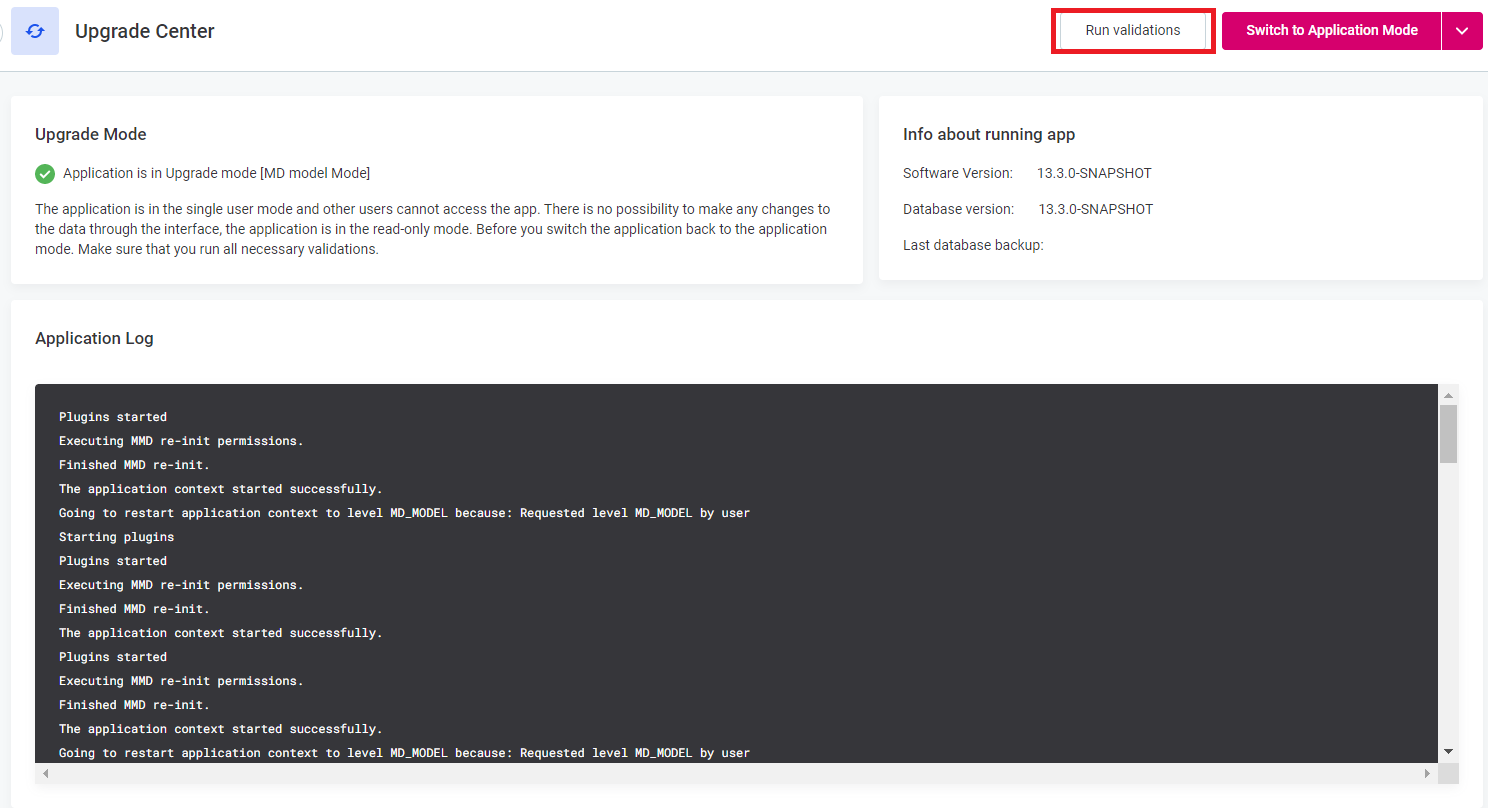
Task: Open the dropdown arrow next to Switch to Application Mode
Action: tap(1462, 30)
